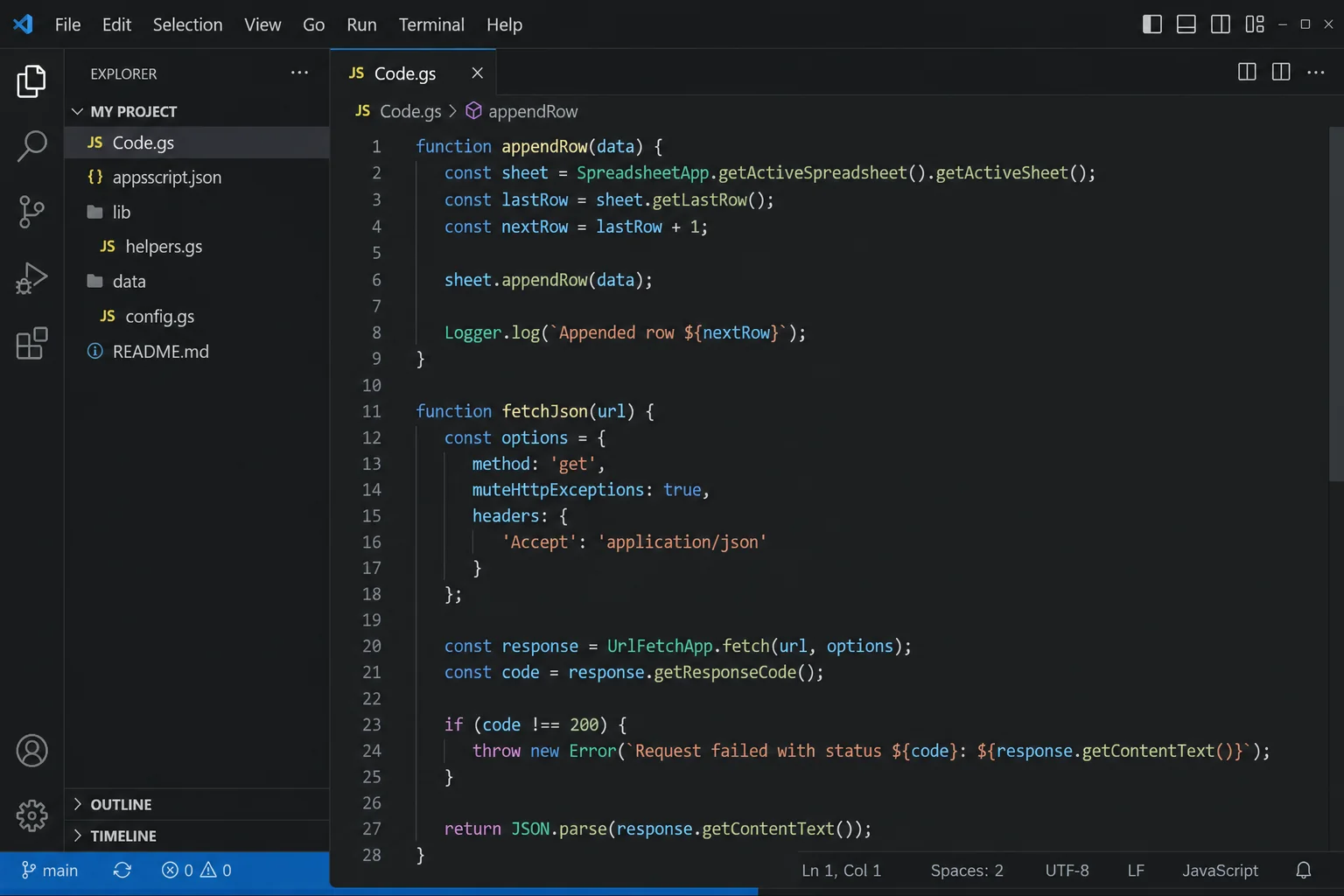Viewport: 1344px width, 896px height.
Task: Open the Source Control view
Action: pos(31,212)
